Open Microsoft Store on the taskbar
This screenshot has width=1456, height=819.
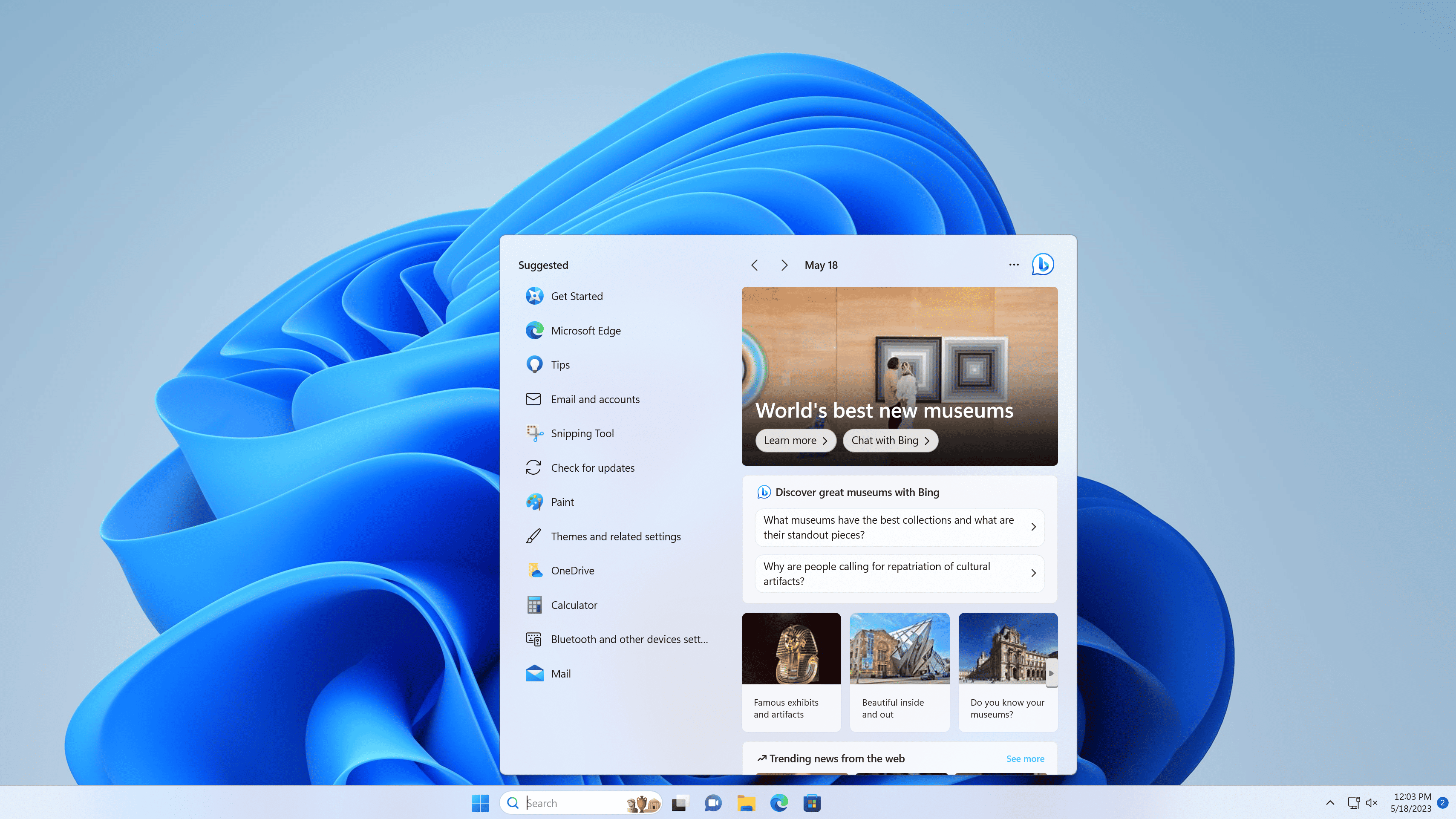(x=812, y=803)
